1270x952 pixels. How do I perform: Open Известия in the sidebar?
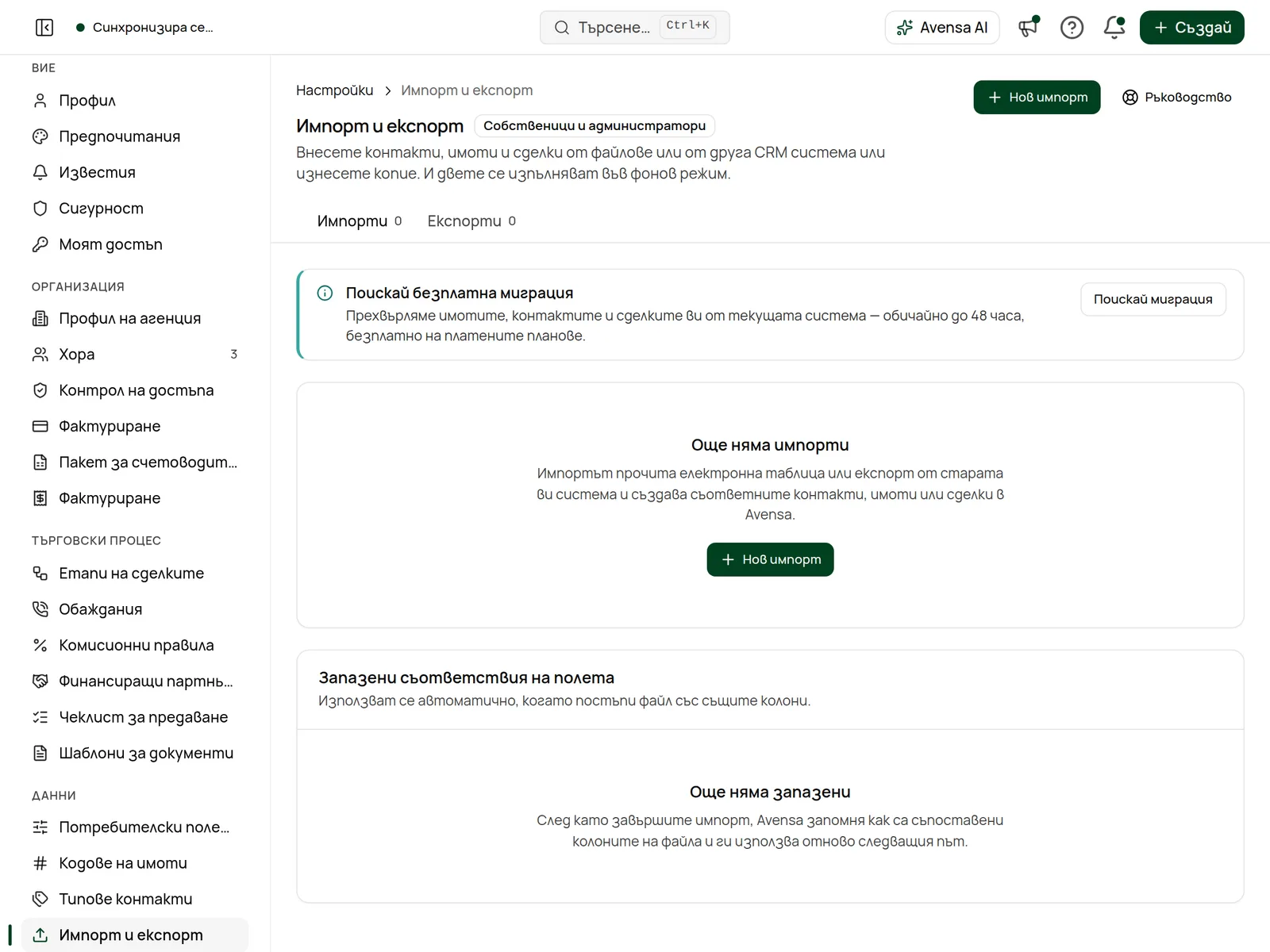(135, 172)
